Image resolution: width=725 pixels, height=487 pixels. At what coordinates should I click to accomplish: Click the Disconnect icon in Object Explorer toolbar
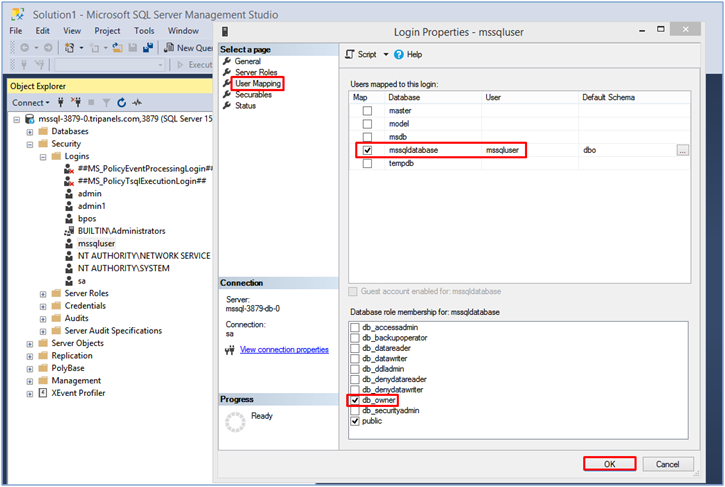(75, 102)
